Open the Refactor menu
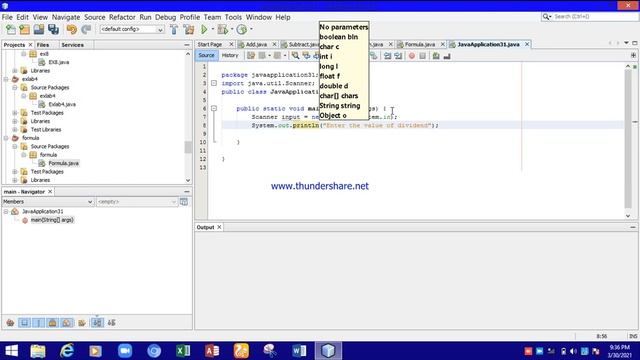640x360 pixels. pyautogui.click(x=122, y=17)
